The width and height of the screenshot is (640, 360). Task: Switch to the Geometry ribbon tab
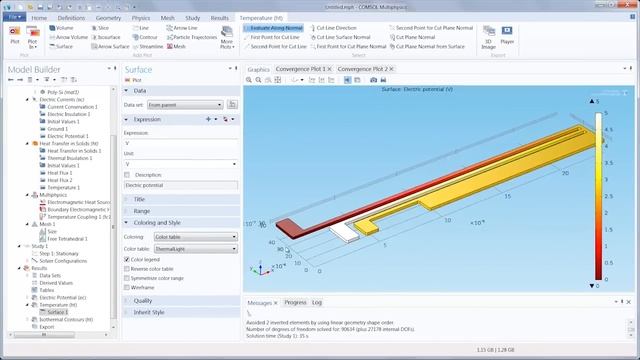(108, 18)
